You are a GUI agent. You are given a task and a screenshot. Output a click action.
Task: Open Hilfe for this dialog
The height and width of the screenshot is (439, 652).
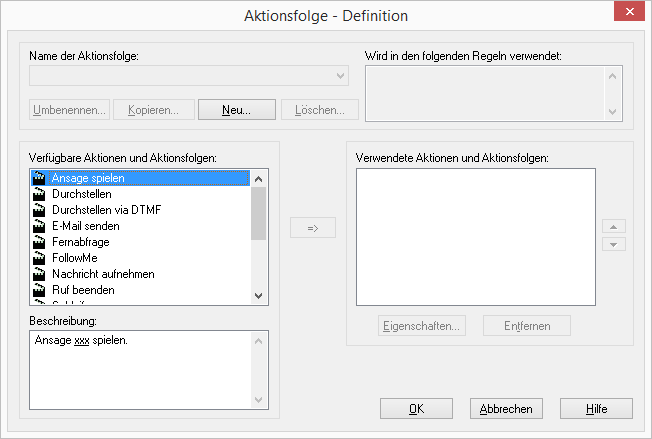[x=596, y=408]
